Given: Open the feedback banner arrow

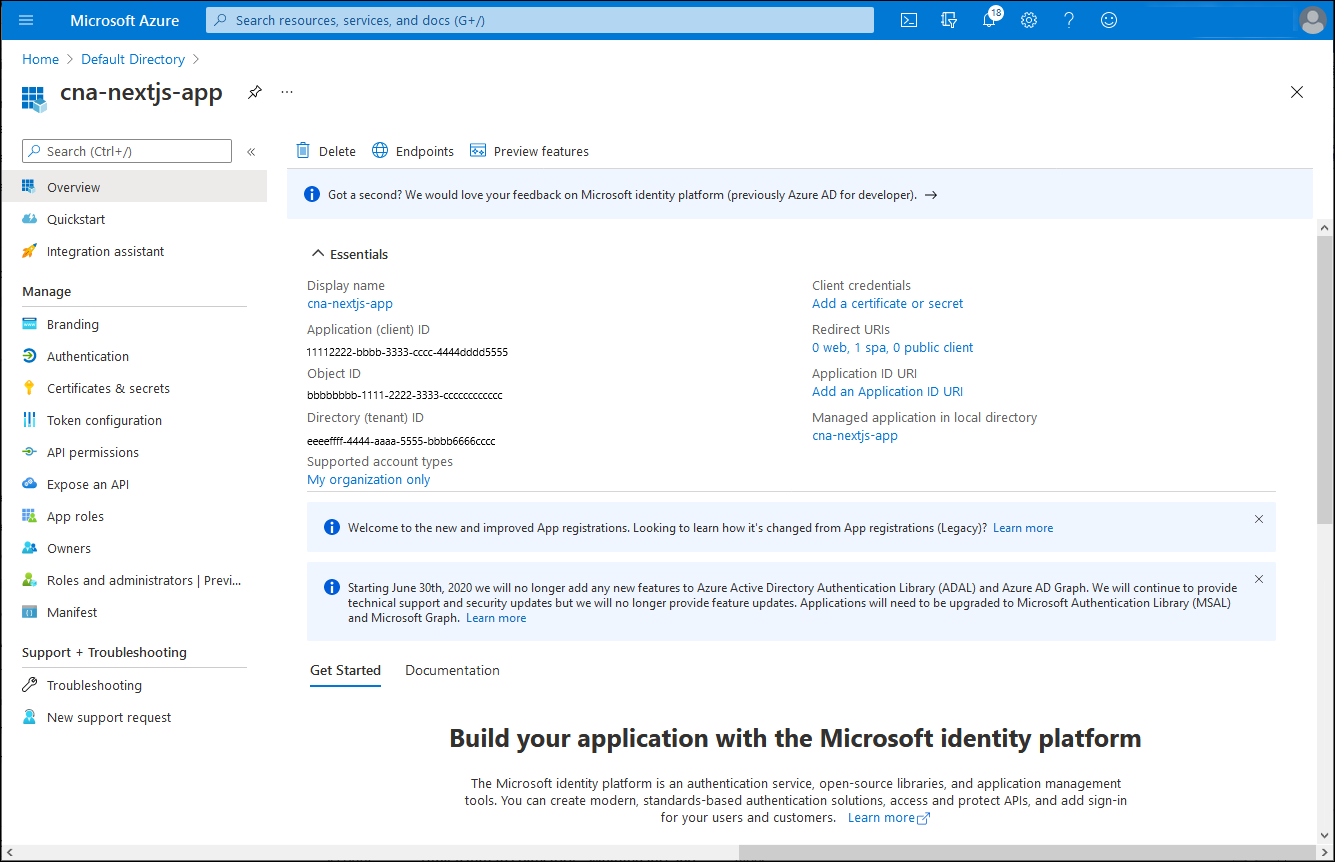Looking at the screenshot, I should pyautogui.click(x=931, y=195).
